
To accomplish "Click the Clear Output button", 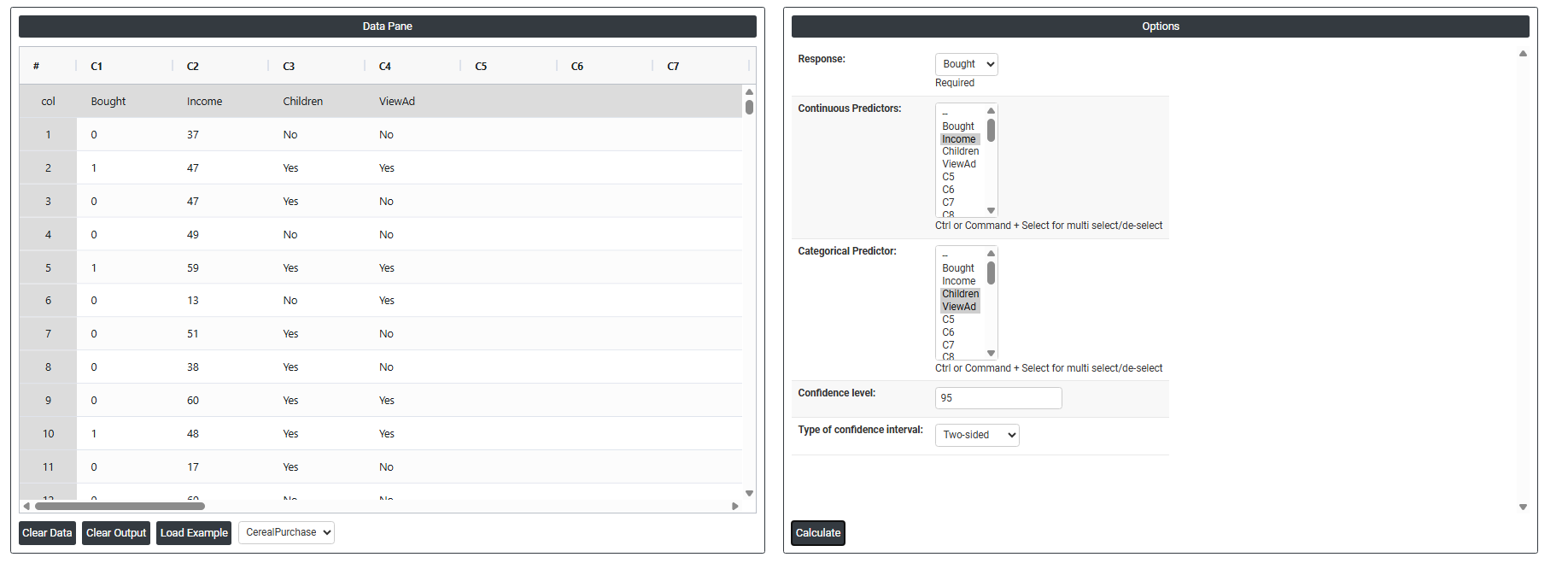I will click(x=116, y=533).
